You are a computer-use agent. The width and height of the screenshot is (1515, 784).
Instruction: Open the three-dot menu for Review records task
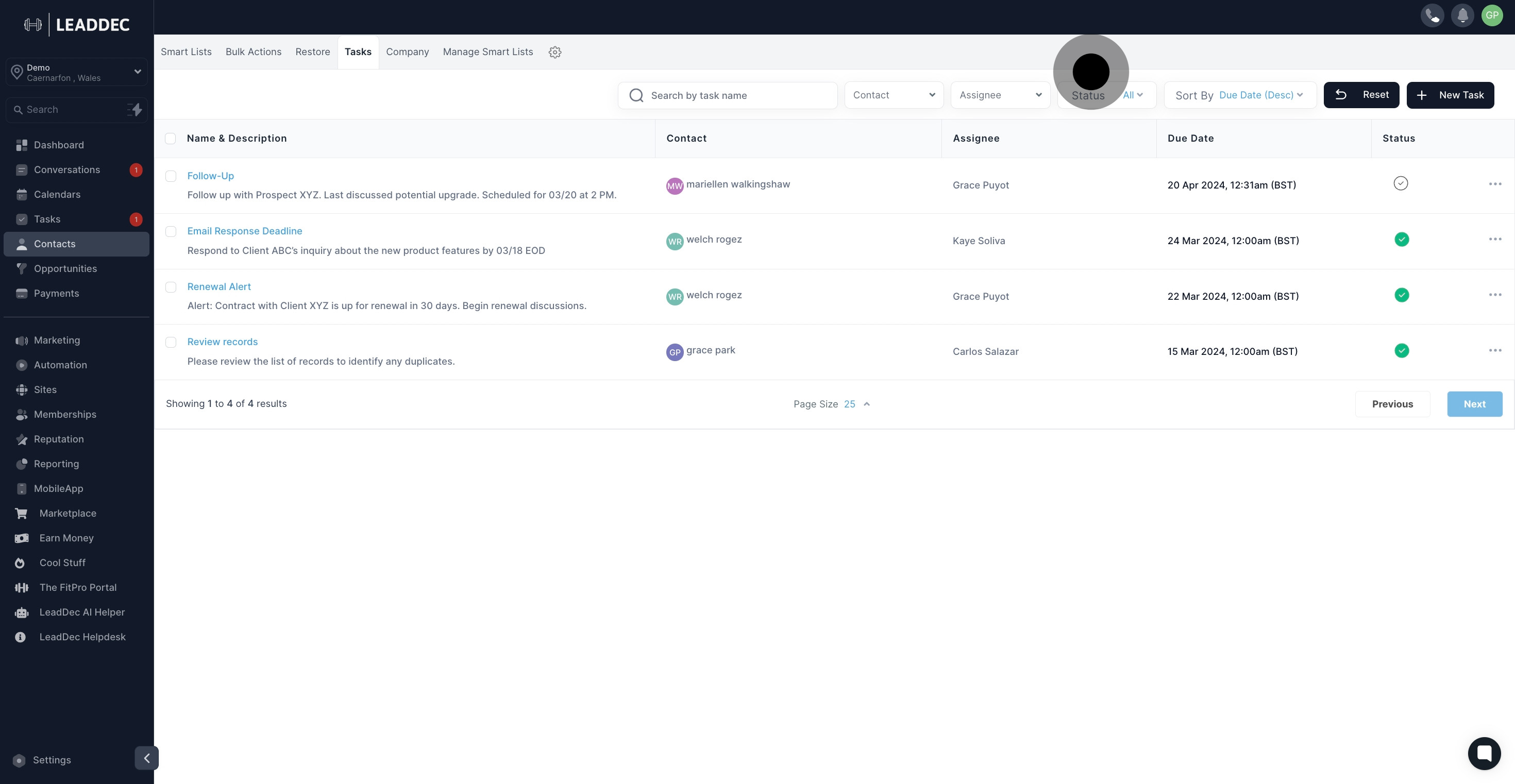[x=1495, y=350]
